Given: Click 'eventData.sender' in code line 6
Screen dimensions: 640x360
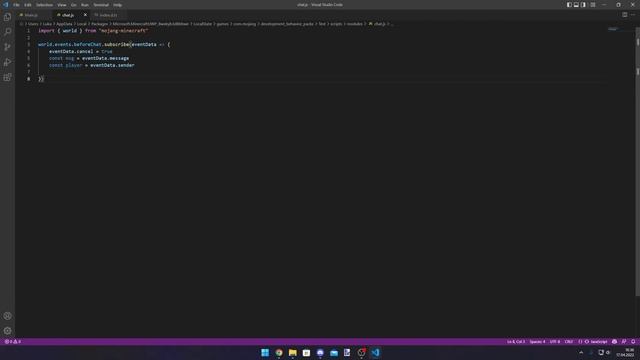Looking at the screenshot, I should point(112,65).
